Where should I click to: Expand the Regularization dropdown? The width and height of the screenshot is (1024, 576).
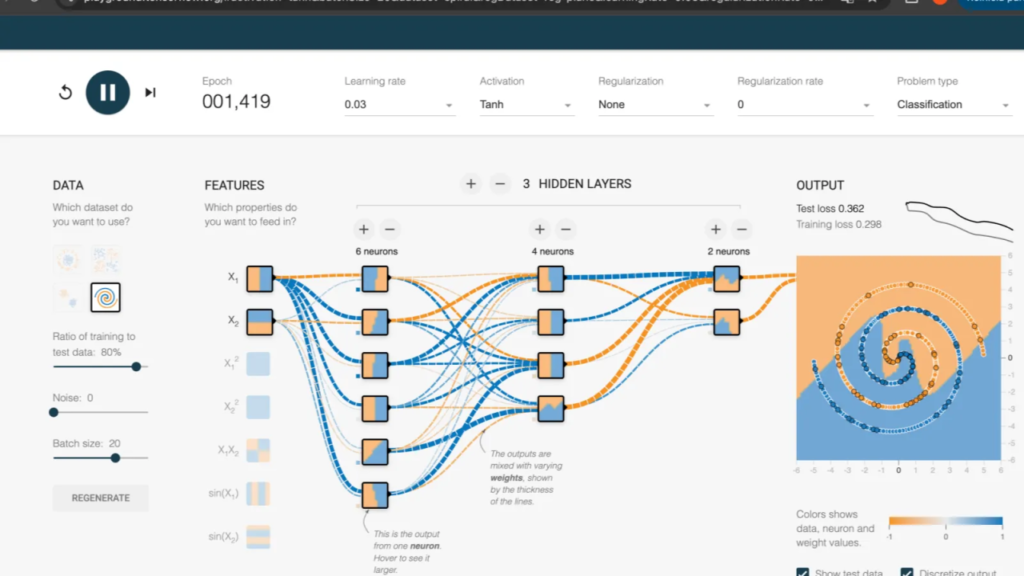point(655,104)
